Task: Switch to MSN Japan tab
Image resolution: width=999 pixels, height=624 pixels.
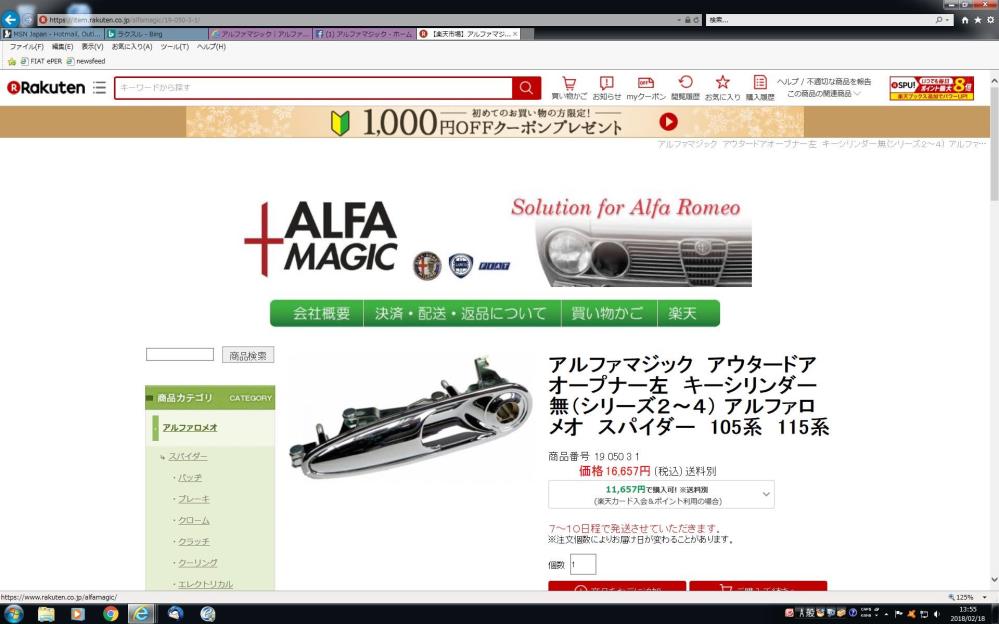Action: (x=52, y=34)
